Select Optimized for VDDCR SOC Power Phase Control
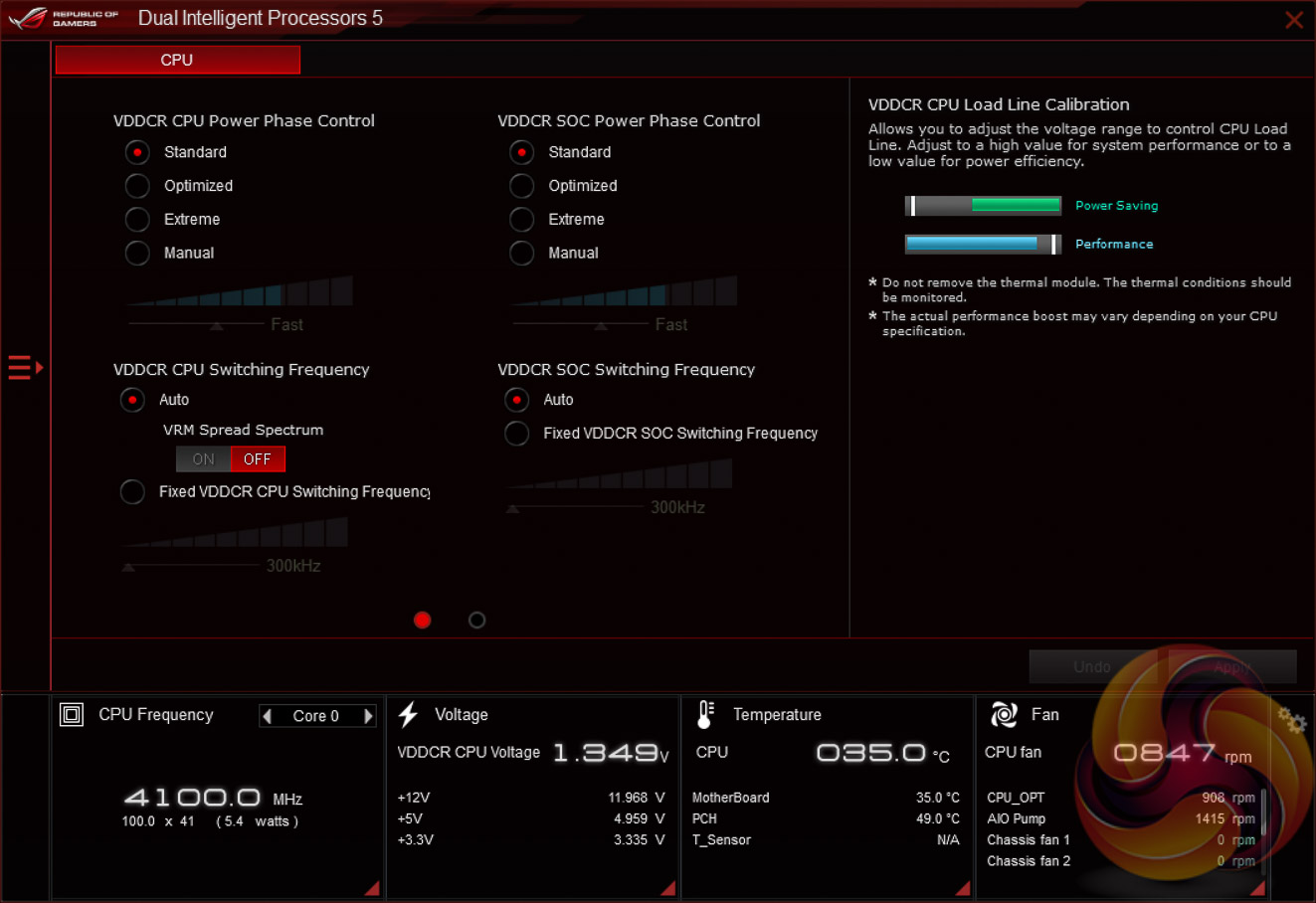The width and height of the screenshot is (1316, 903). pos(521,186)
